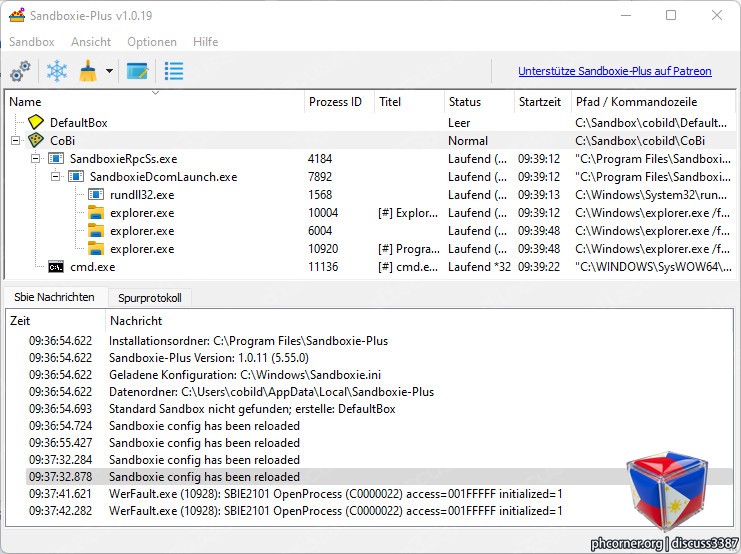Click process ID 1568 cell
The width and height of the screenshot is (741, 554).
click(x=320, y=194)
